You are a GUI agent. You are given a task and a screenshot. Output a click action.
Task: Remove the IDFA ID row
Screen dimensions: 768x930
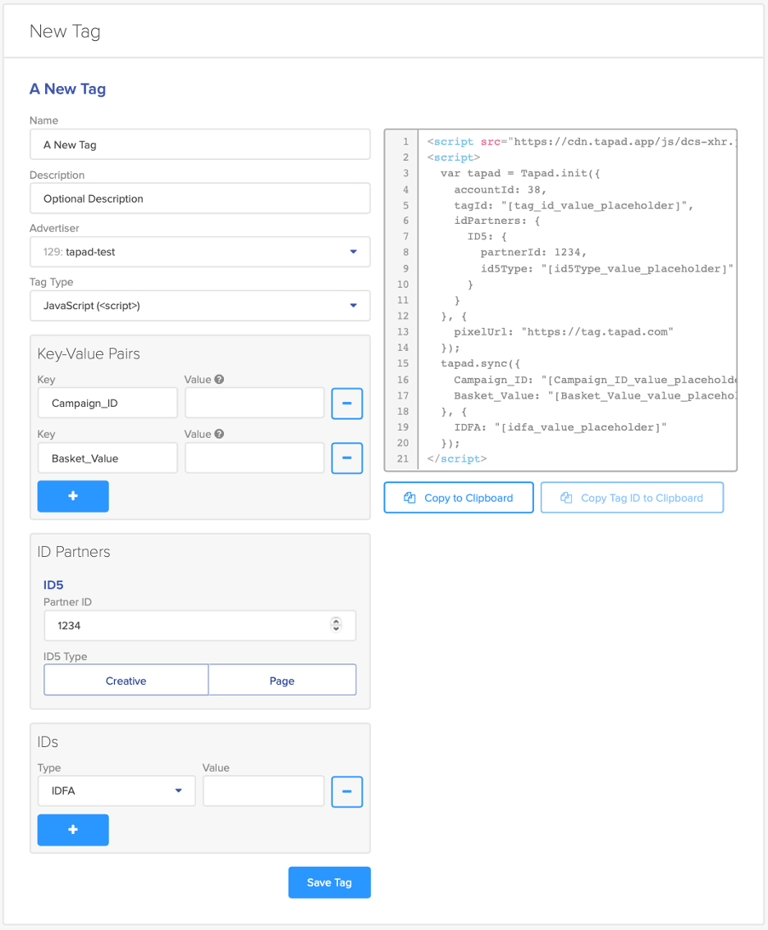pos(346,791)
